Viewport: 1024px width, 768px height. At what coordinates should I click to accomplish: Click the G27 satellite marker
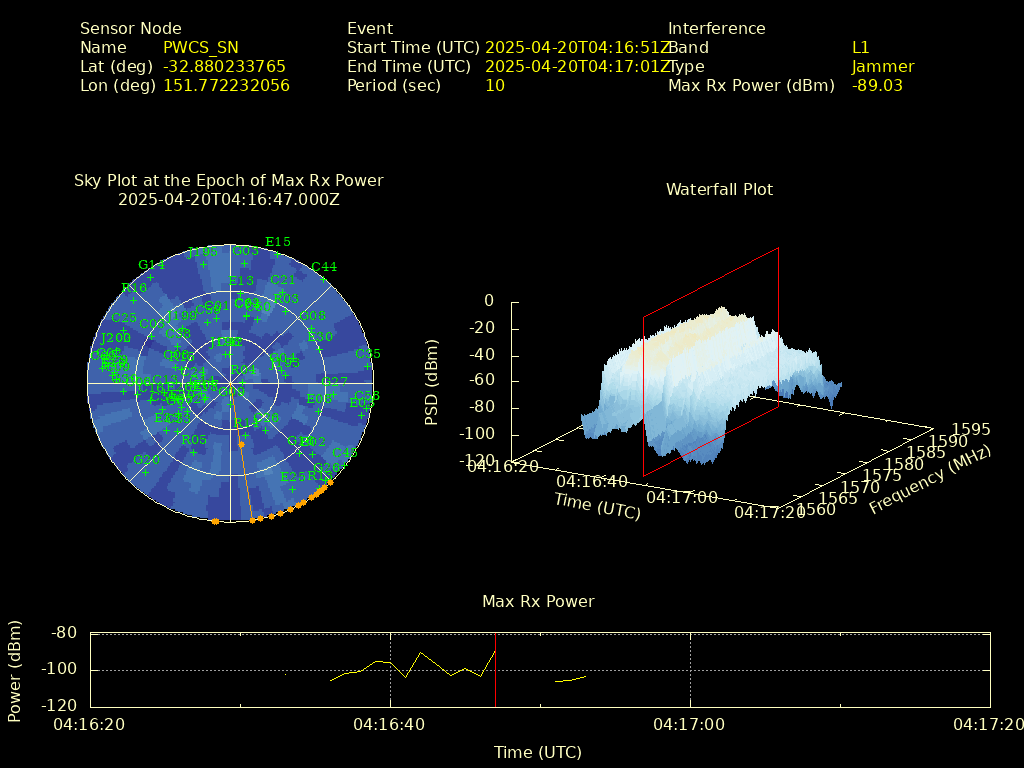pos(335,394)
